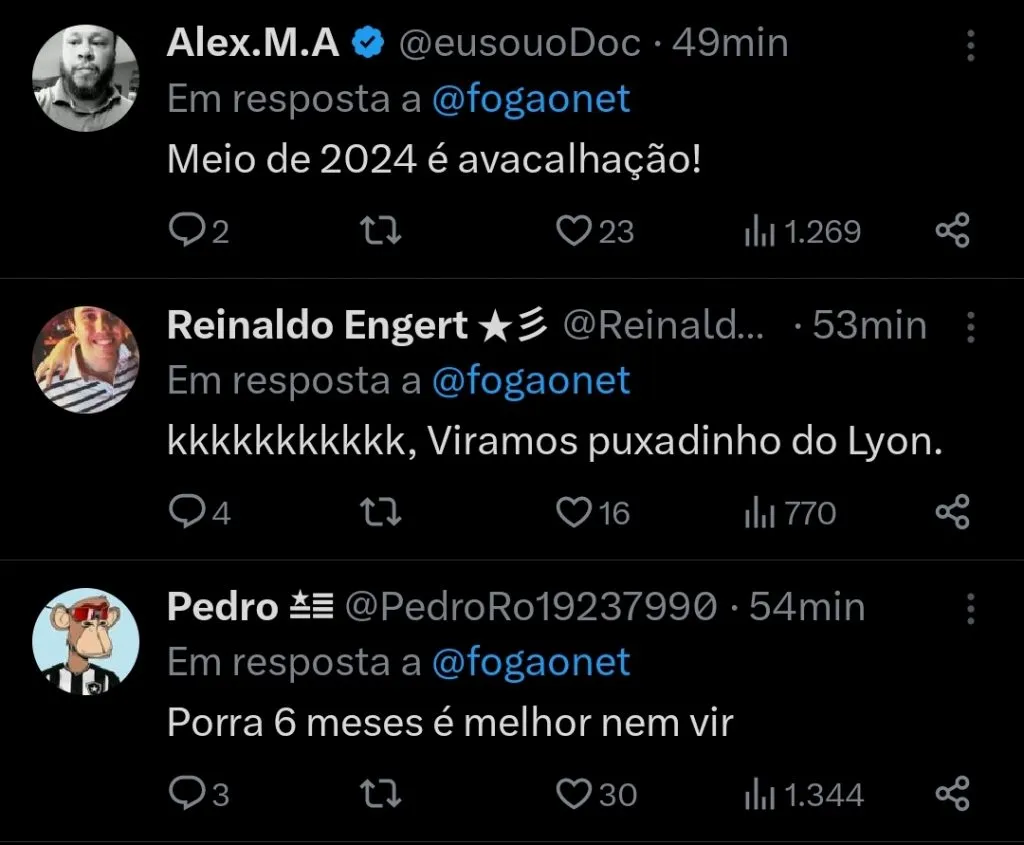Viewport: 1024px width, 845px height.
Task: Like Pedro's reply
Action: [572, 794]
